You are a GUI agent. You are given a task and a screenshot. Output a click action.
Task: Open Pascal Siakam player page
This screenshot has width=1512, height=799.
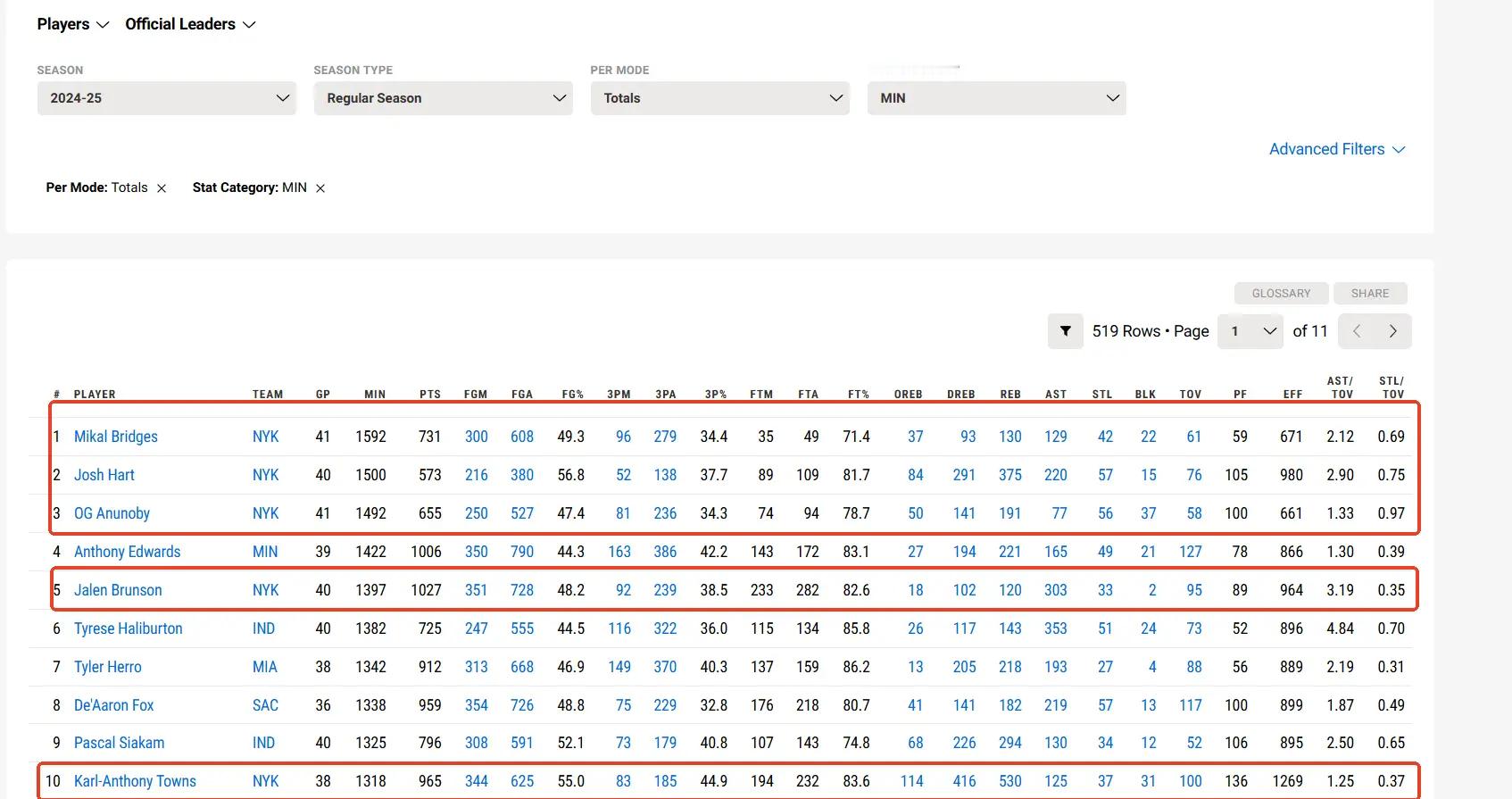pyautogui.click(x=119, y=743)
